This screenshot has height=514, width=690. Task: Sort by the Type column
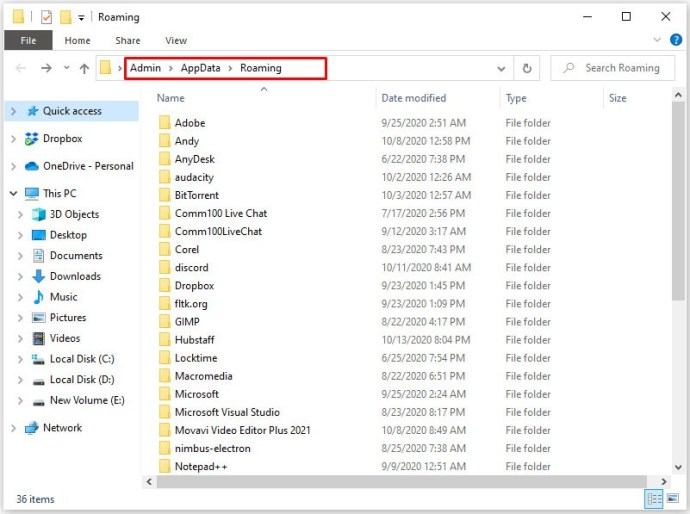[x=516, y=98]
